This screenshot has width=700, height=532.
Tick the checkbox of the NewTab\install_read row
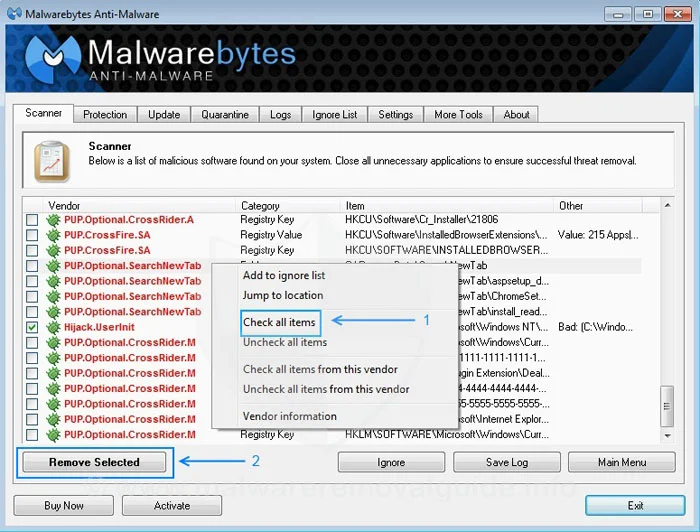pos(32,312)
